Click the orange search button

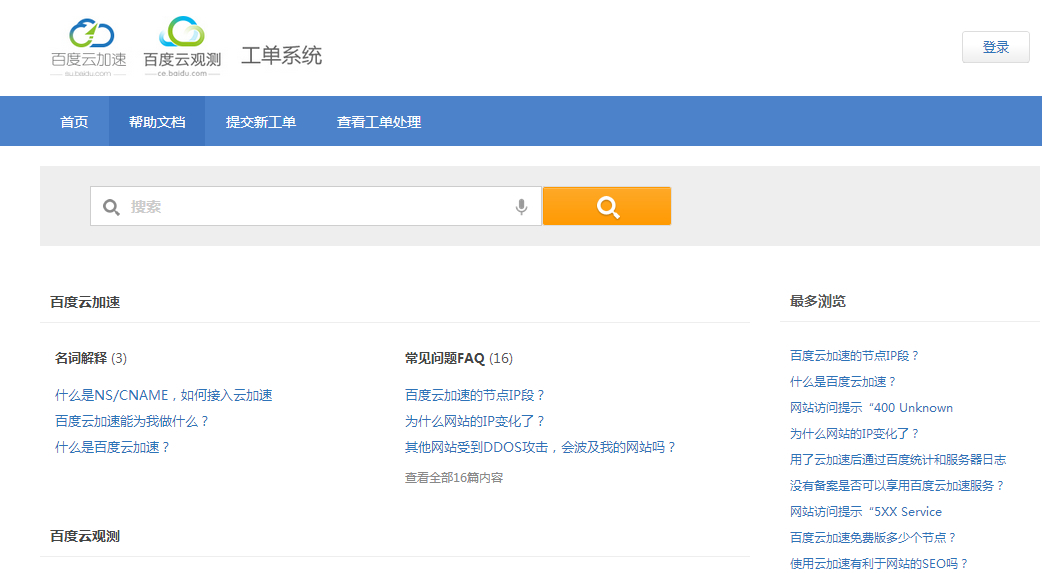pos(607,206)
